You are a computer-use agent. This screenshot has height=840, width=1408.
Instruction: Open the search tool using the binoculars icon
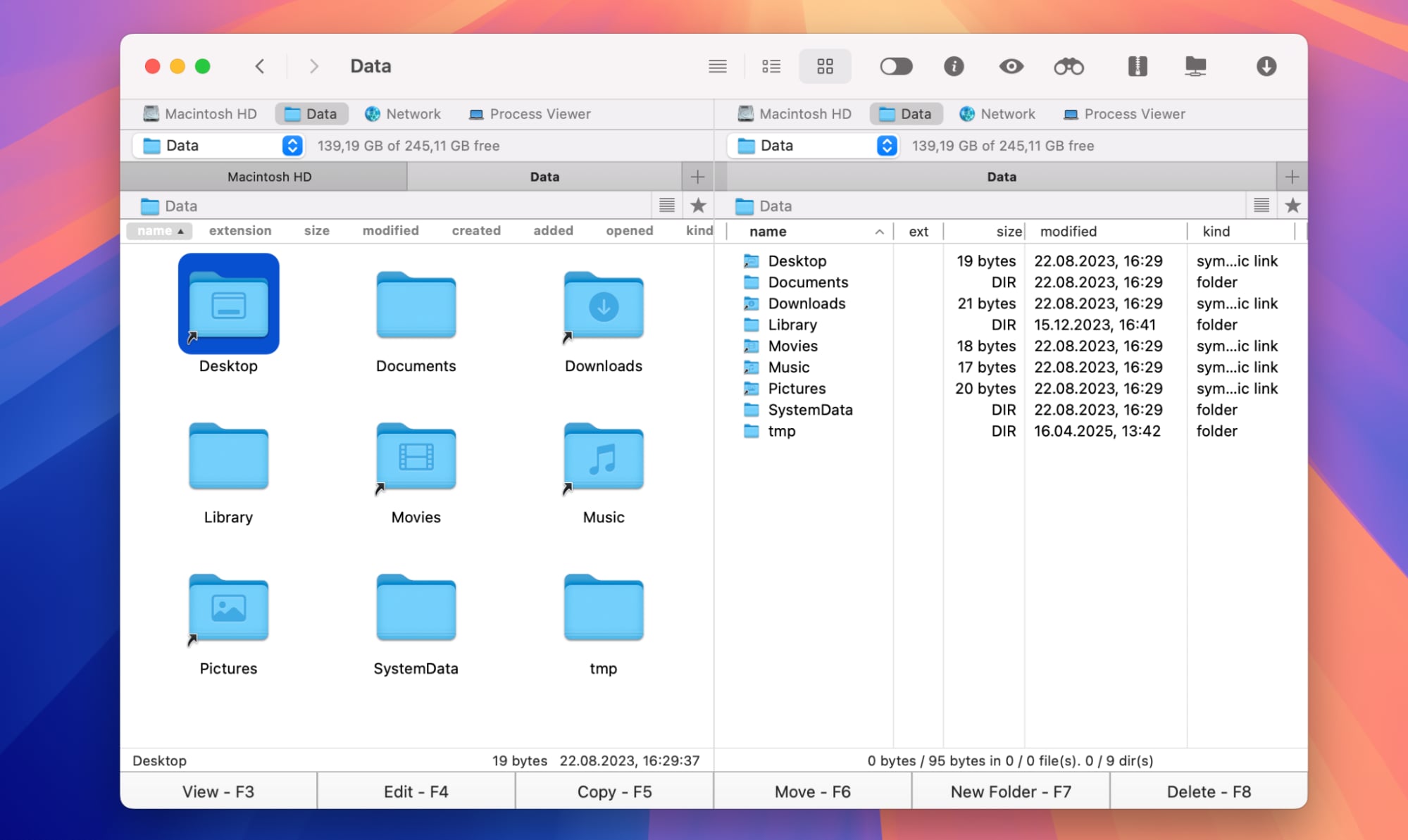[1068, 66]
